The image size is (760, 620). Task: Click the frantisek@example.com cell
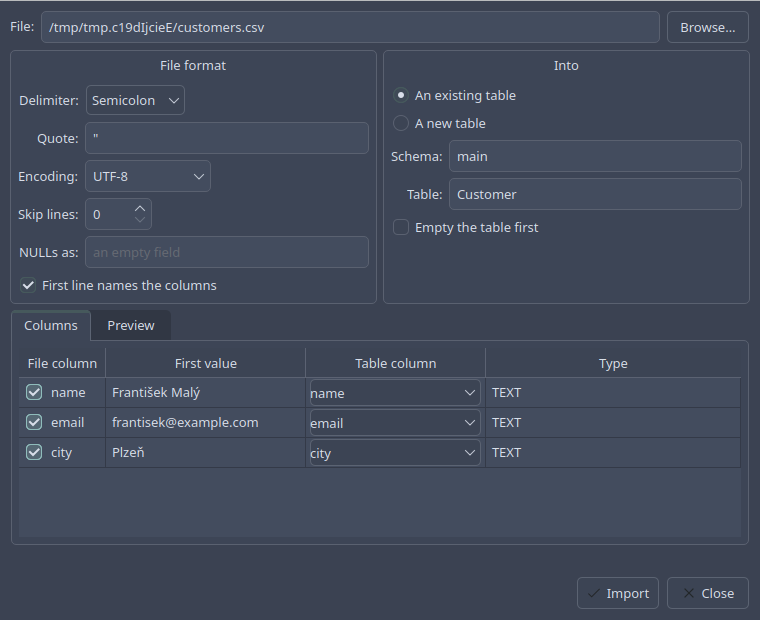point(206,423)
